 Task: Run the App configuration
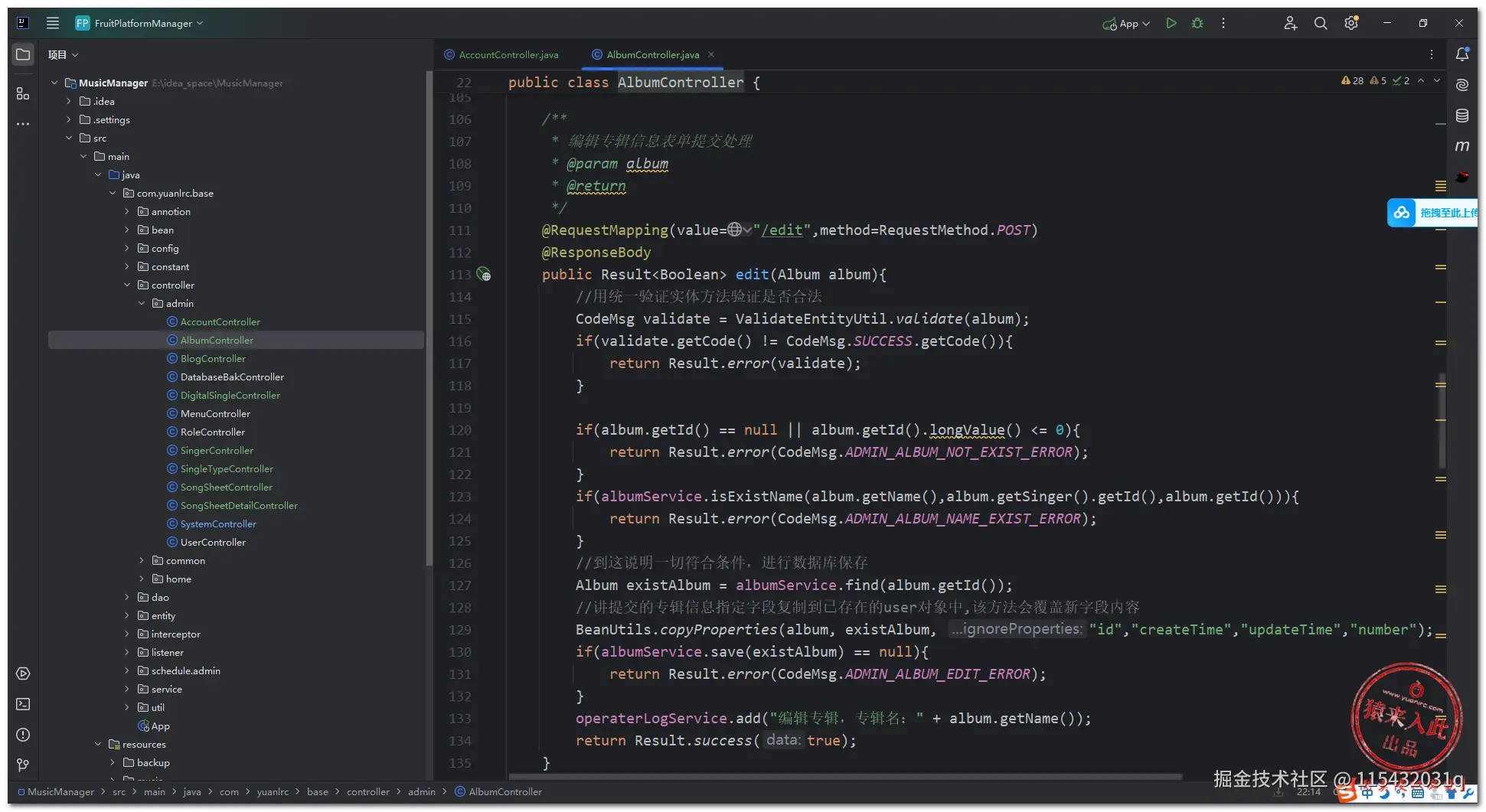(1171, 24)
